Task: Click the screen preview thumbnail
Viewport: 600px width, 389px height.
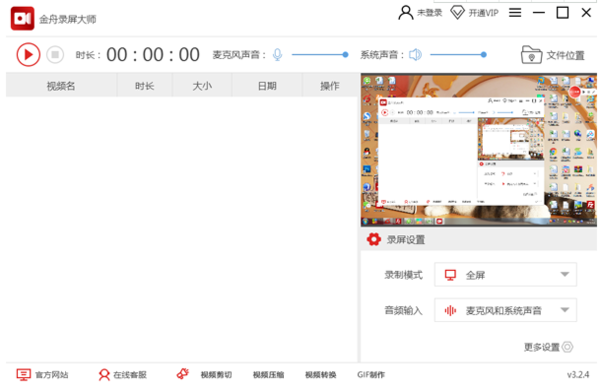Action: 479,150
